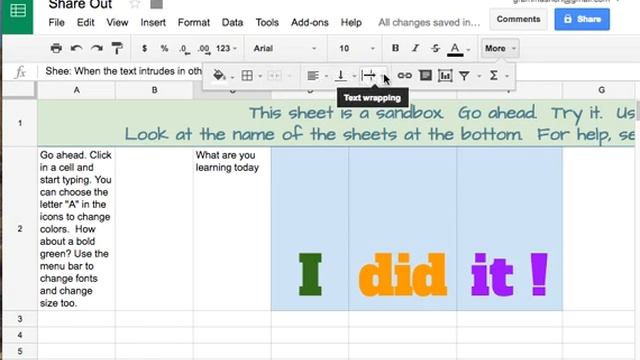Collapse the More toolbar button
This screenshot has width=640, height=360.
click(500, 48)
